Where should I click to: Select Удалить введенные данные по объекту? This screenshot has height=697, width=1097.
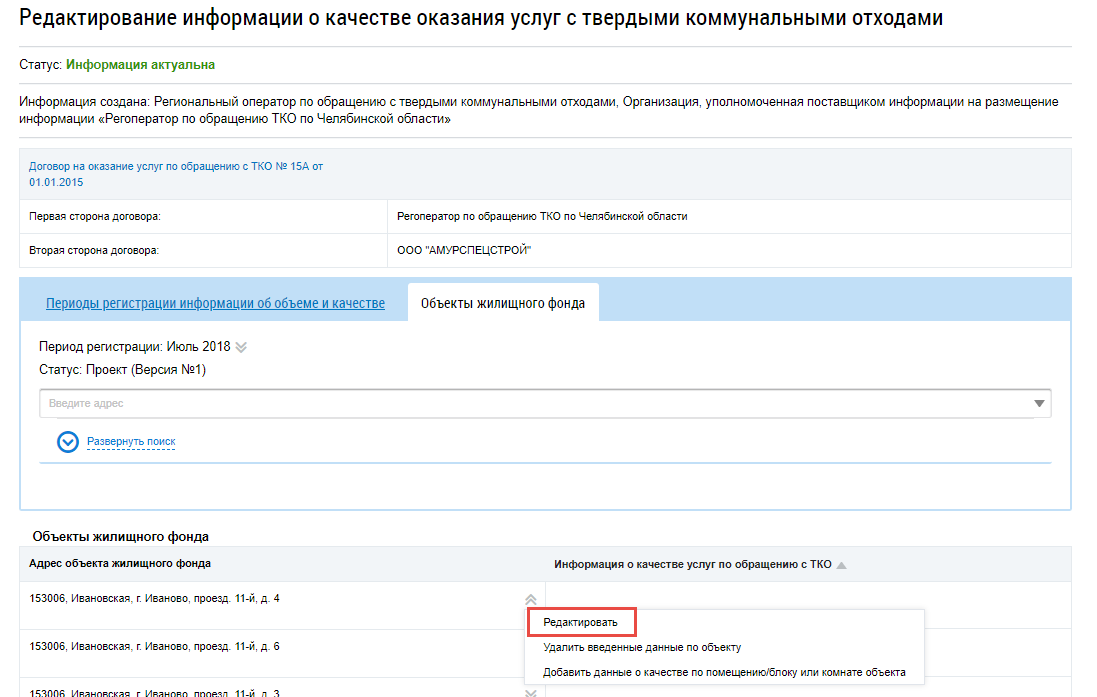pyautogui.click(x=641, y=647)
